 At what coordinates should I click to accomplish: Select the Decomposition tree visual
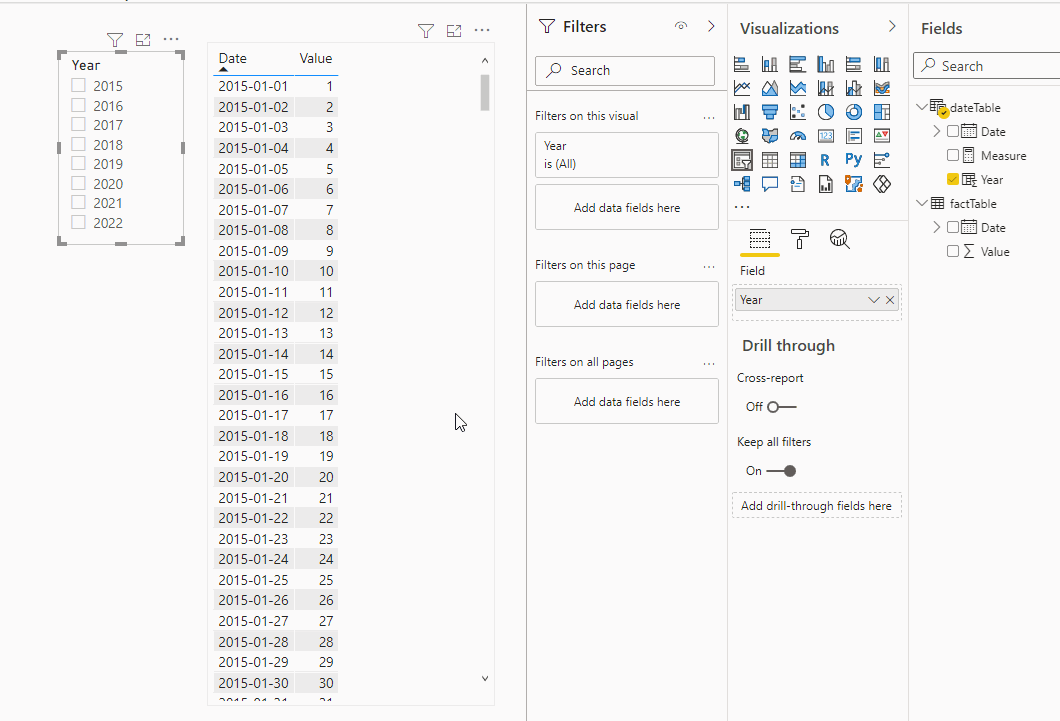742,184
